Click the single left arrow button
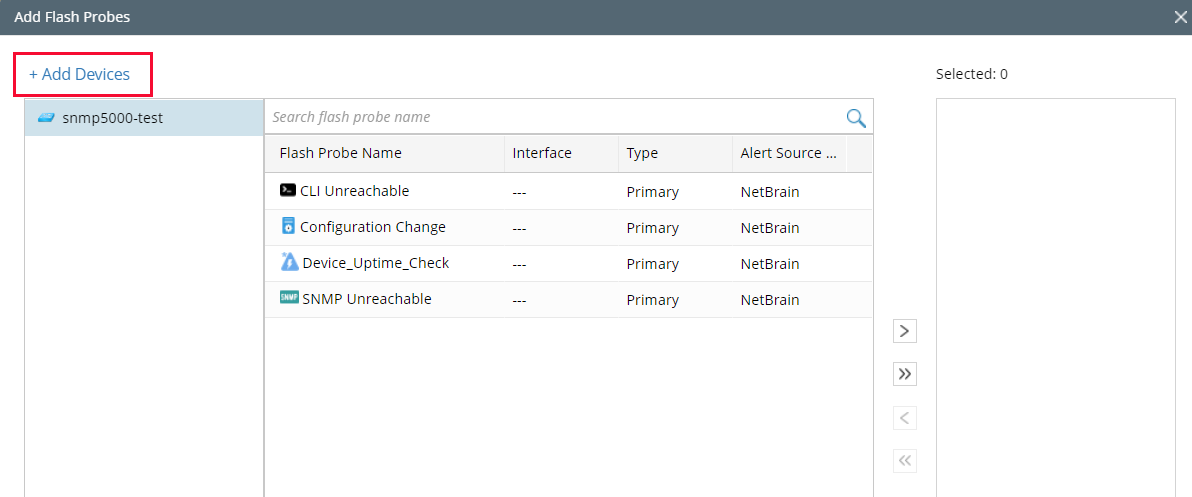Image resolution: width=1192 pixels, height=497 pixels. pyautogui.click(x=905, y=417)
